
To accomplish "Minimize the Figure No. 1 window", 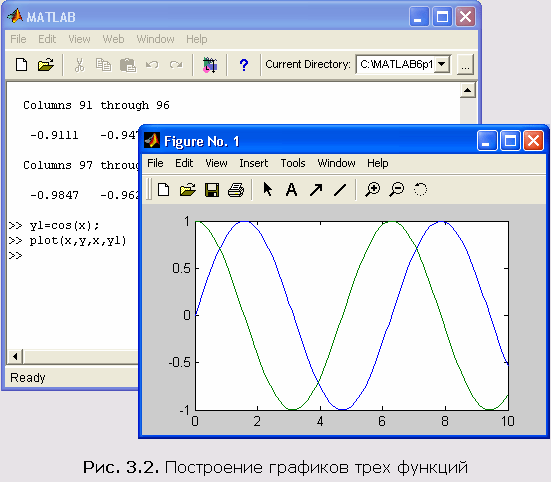I will (x=487, y=141).
